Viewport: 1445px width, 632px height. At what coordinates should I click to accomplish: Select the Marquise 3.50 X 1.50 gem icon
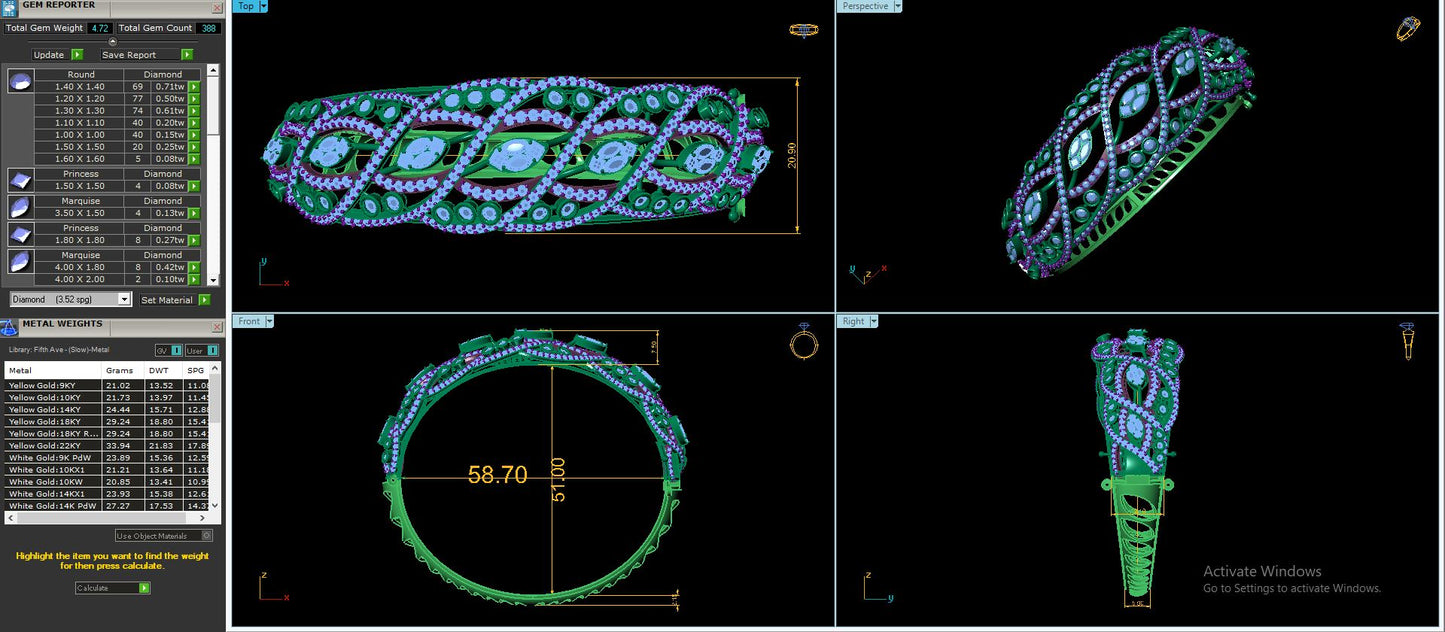point(20,207)
